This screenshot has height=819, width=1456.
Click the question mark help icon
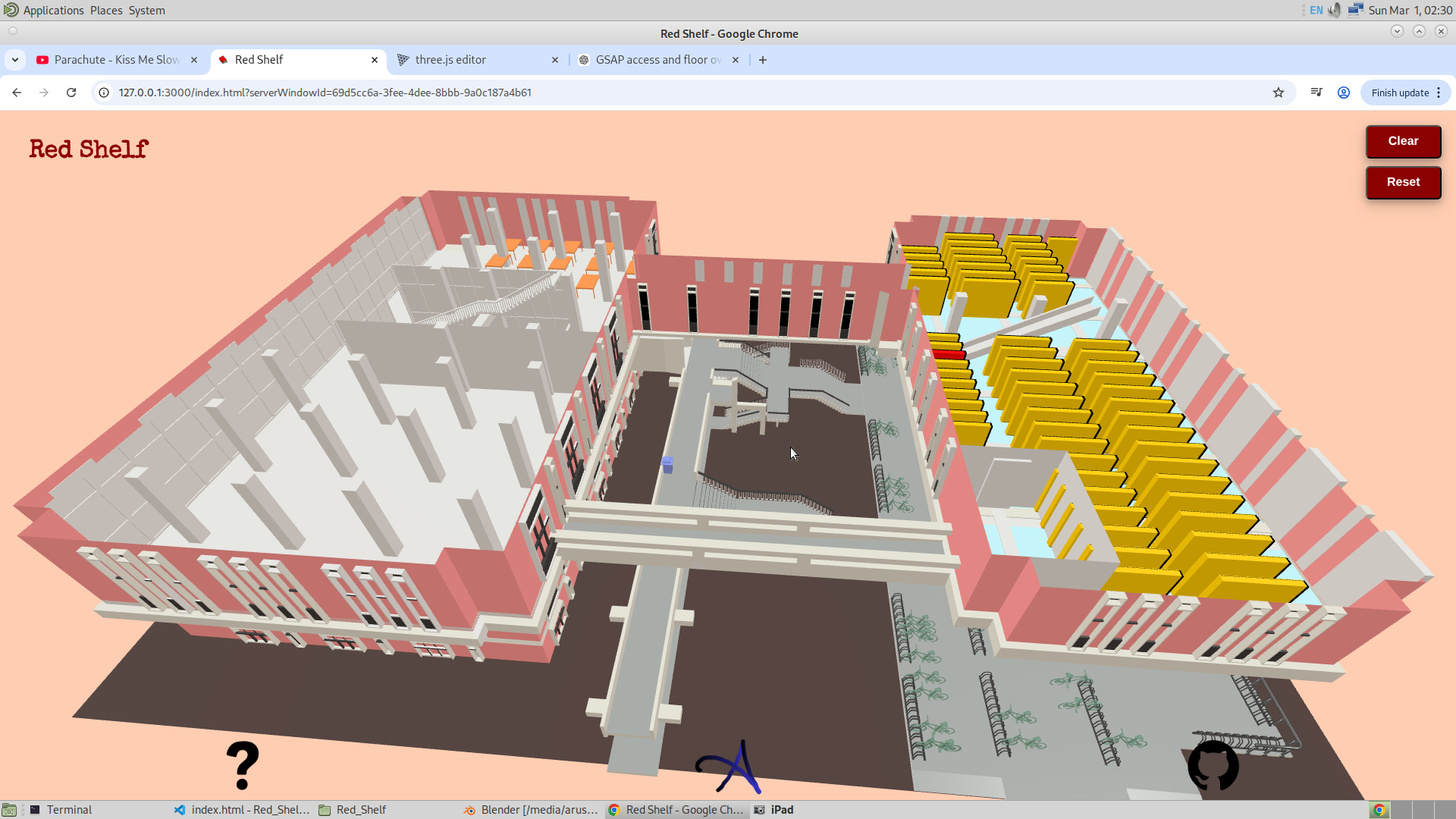click(x=243, y=765)
